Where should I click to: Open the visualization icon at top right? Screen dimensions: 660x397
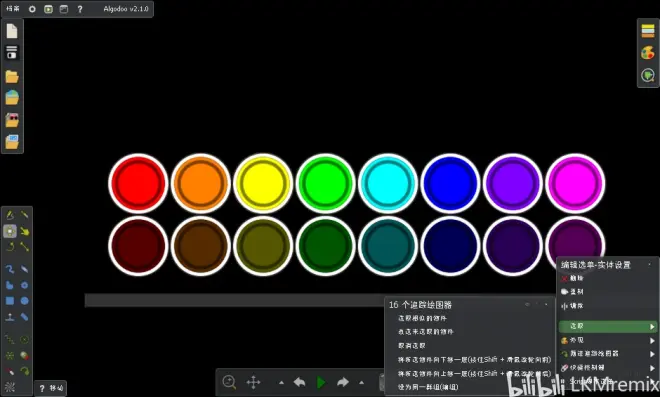point(648,75)
